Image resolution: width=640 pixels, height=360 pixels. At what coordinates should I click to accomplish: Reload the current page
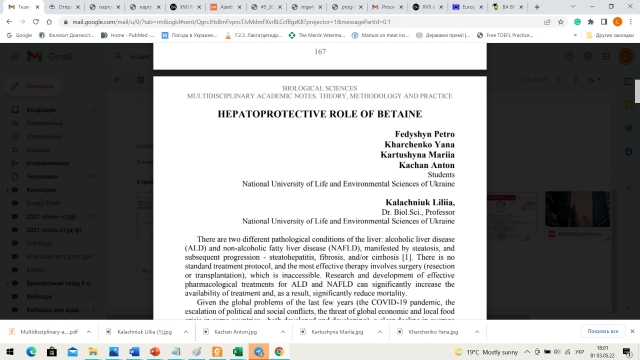(x=36, y=22)
